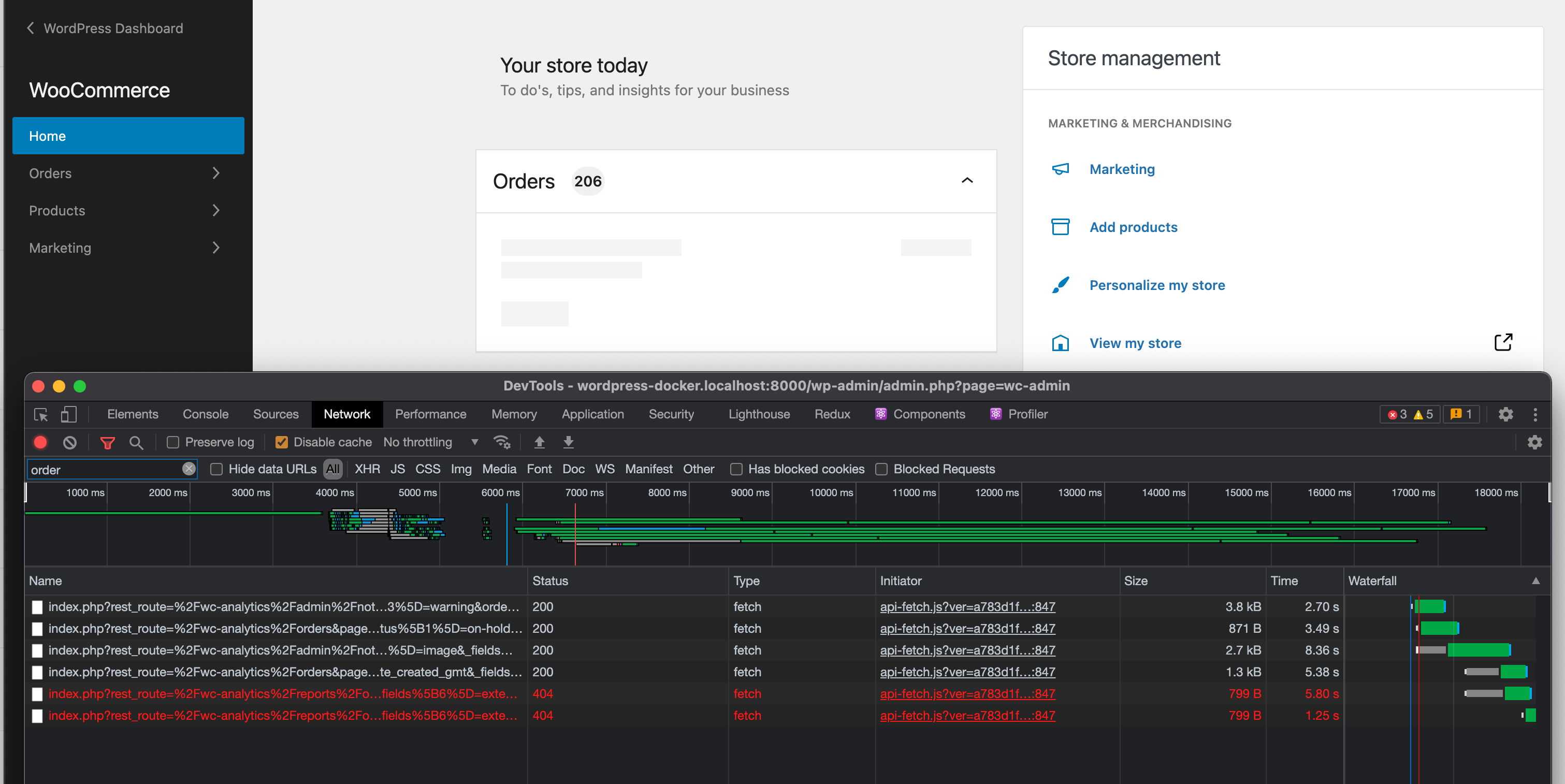Open network conditions with the wifi icon

502,442
